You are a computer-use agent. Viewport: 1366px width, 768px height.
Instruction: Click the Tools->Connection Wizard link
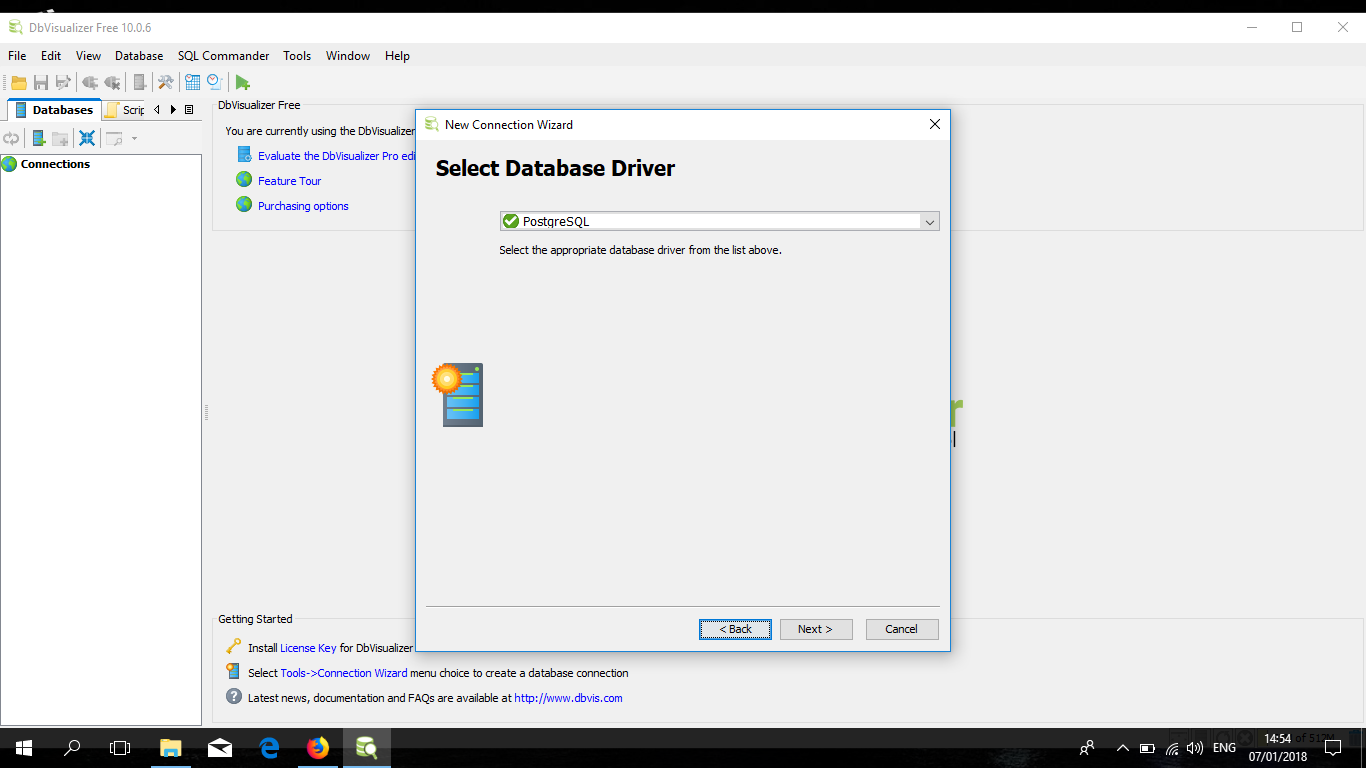point(344,673)
